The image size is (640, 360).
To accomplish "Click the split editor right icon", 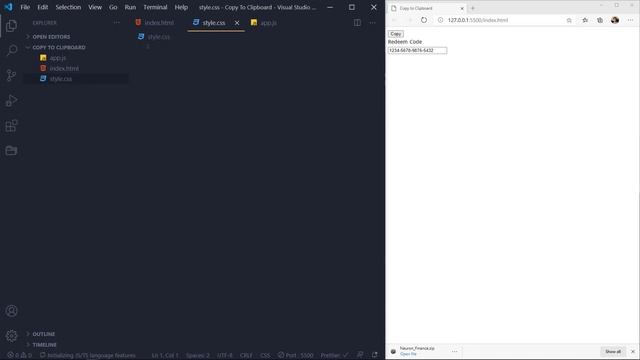I will click(x=357, y=23).
